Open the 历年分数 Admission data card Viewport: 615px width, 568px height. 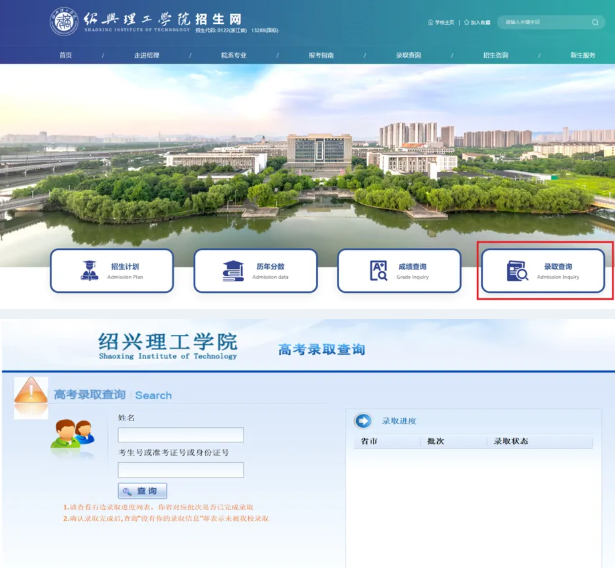coord(255,271)
